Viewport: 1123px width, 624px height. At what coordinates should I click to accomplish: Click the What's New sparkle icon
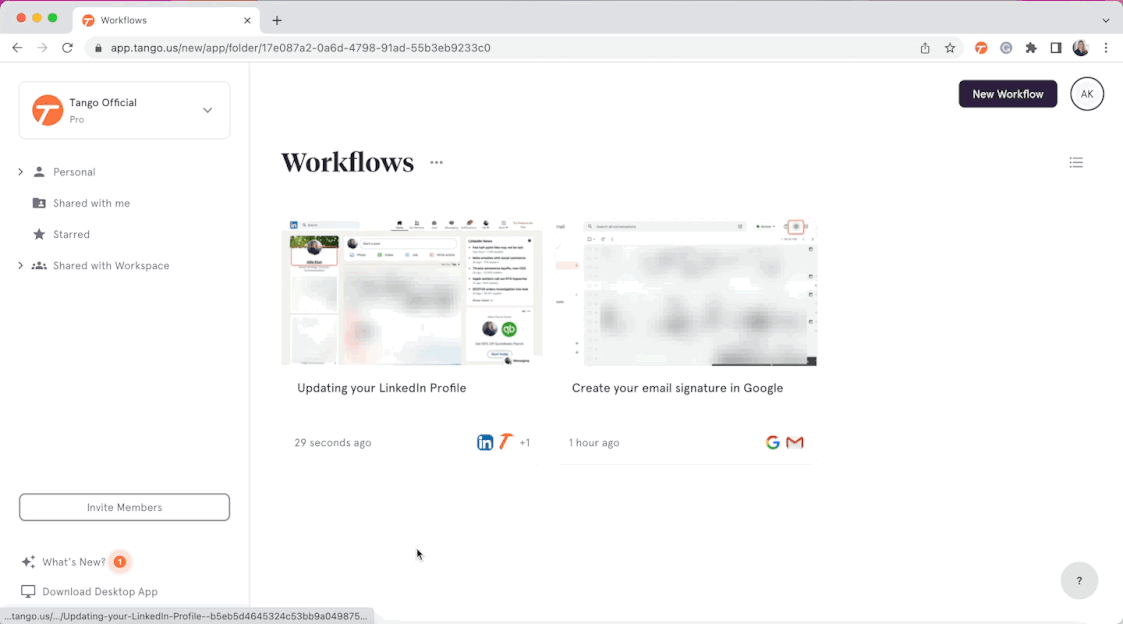tap(28, 562)
